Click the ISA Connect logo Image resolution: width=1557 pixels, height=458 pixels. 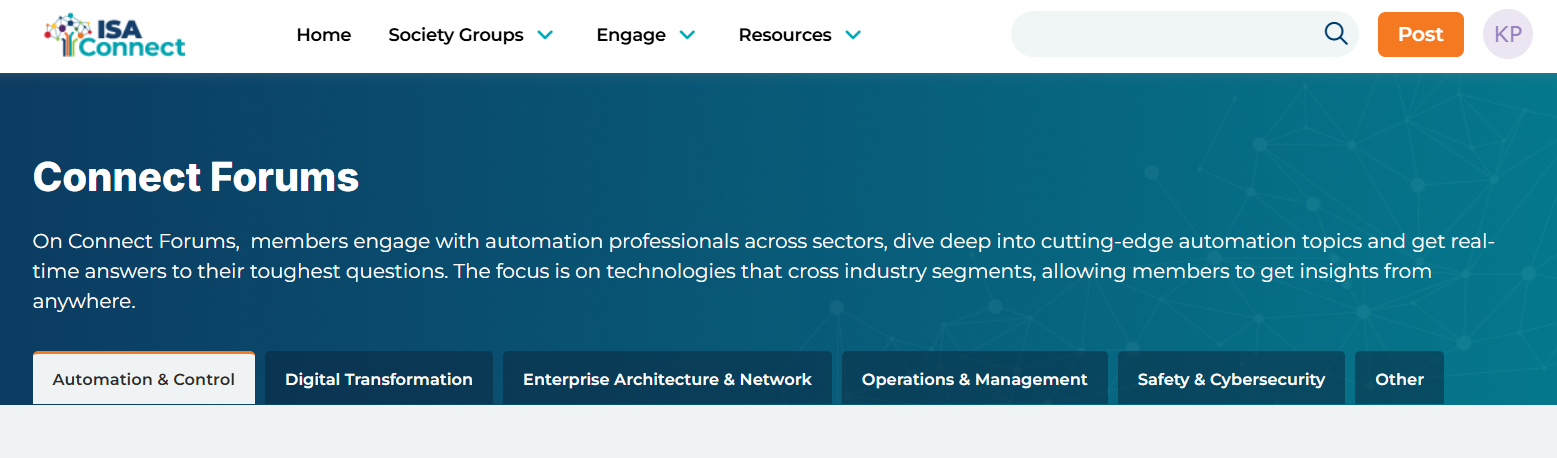tap(115, 36)
